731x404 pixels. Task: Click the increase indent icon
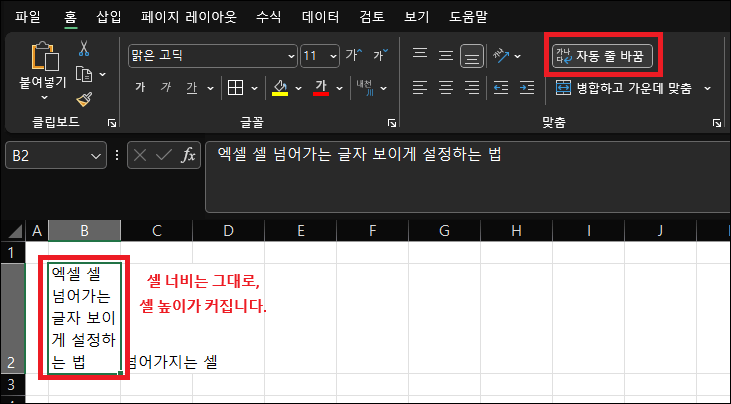coord(527,88)
